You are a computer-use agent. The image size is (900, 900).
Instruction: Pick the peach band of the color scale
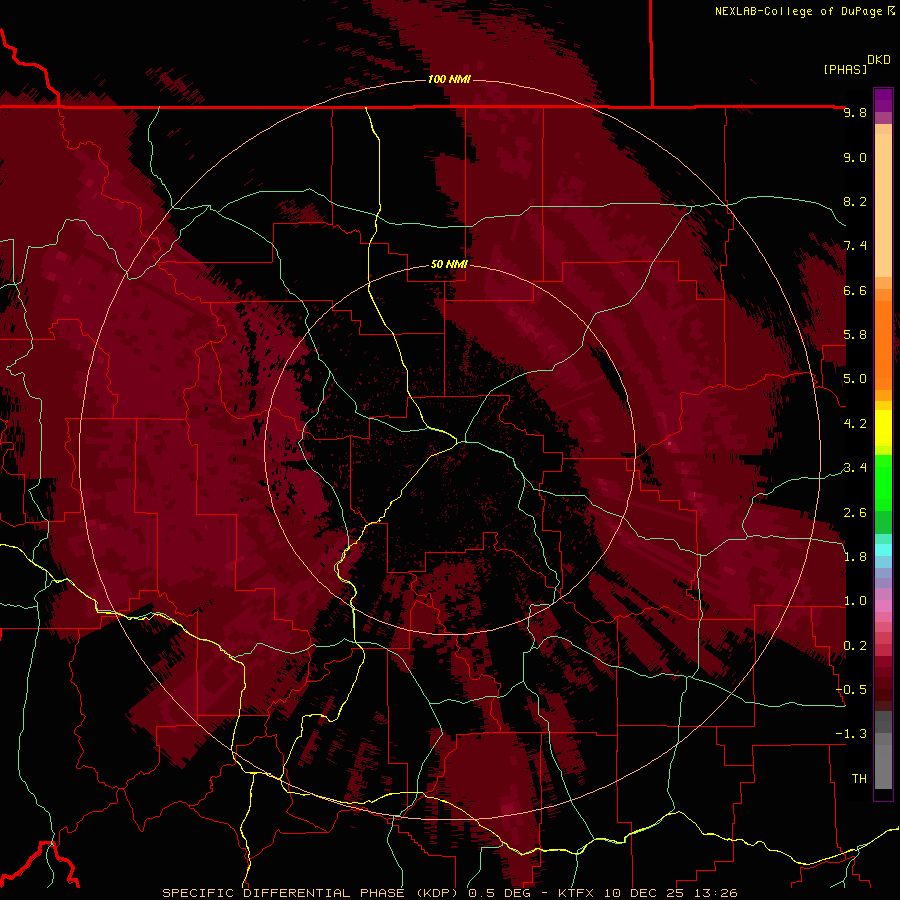point(883,205)
